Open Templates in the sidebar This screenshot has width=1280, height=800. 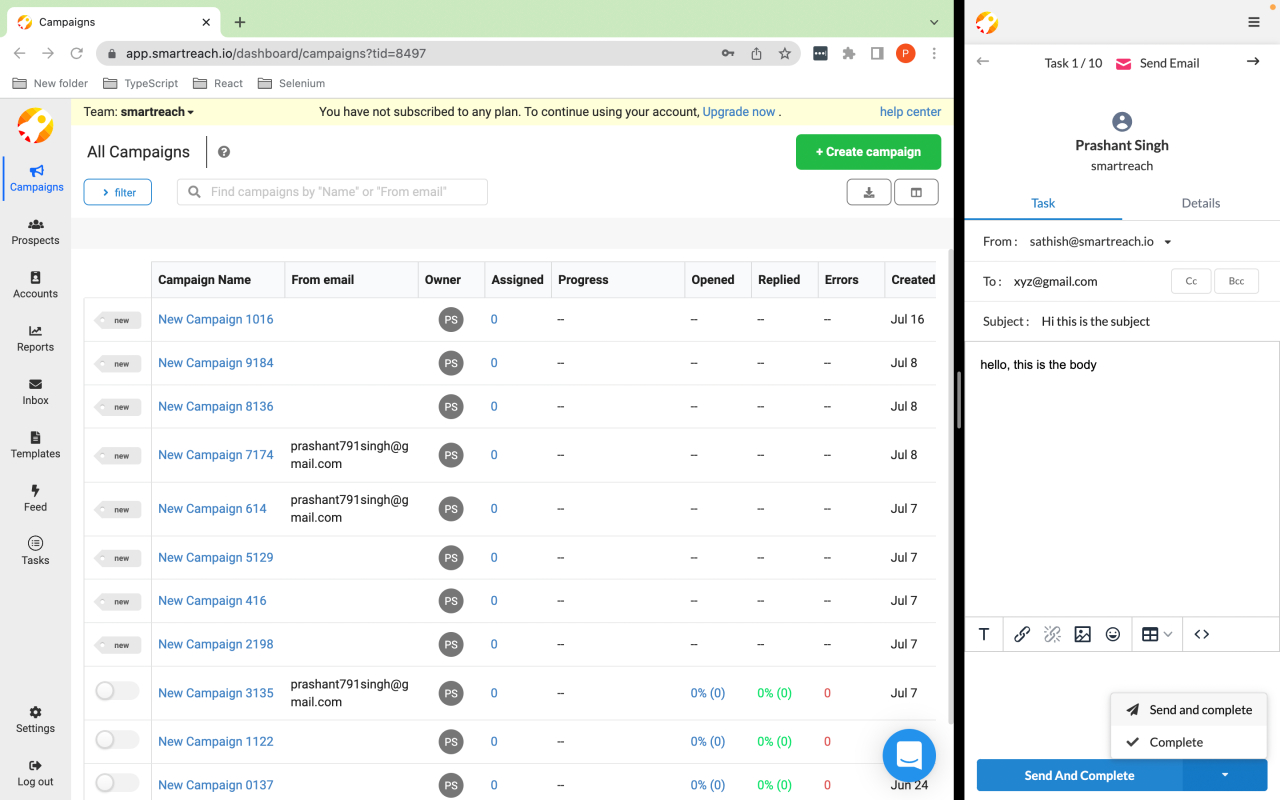pos(36,445)
